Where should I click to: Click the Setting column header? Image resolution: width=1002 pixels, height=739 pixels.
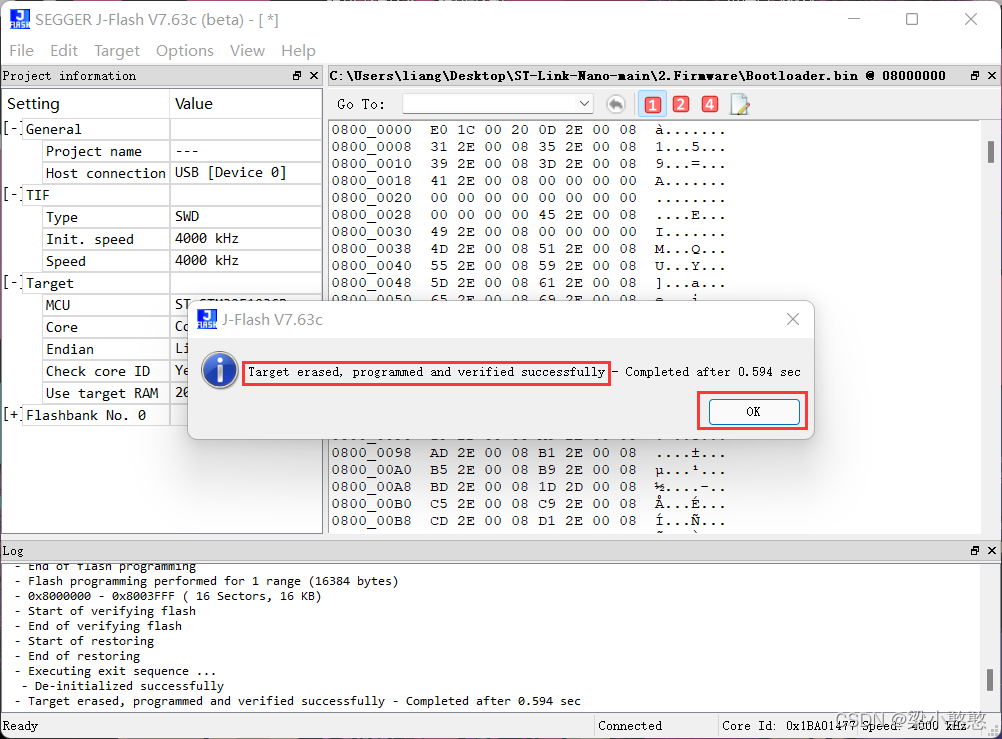pos(86,104)
